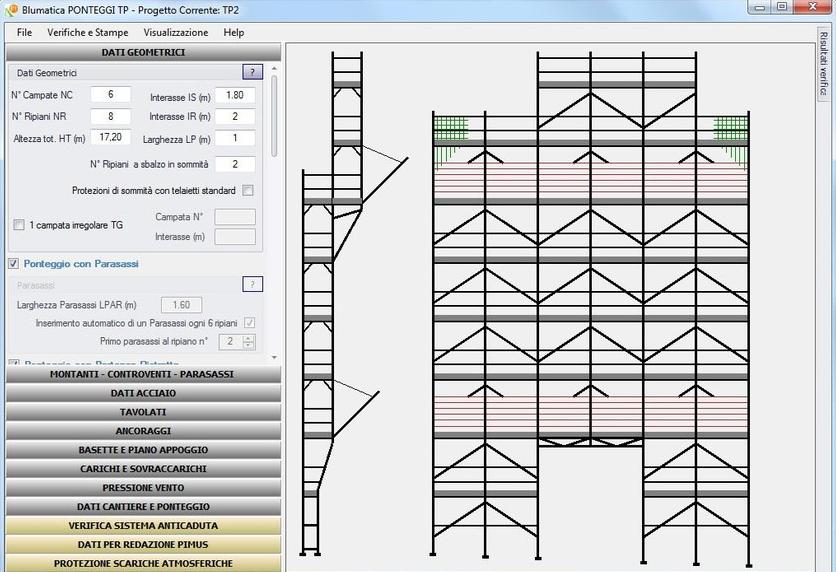Open the File menu

pos(24,32)
